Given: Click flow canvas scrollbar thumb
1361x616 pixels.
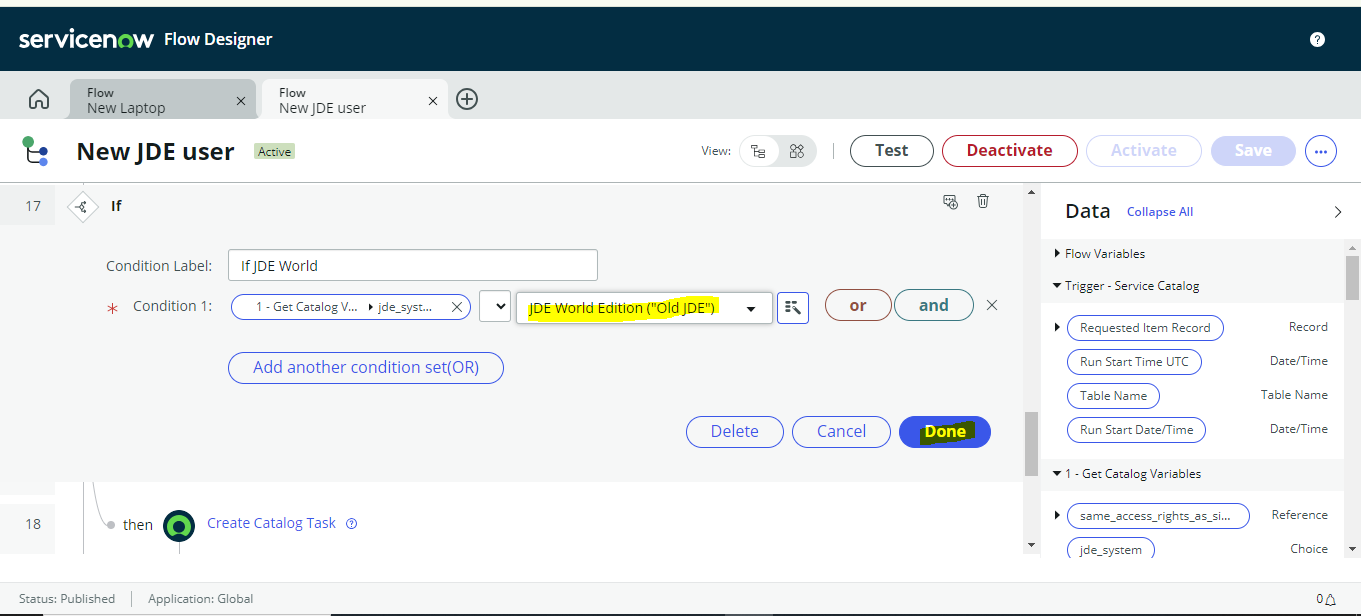Looking at the screenshot, I should [1031, 444].
